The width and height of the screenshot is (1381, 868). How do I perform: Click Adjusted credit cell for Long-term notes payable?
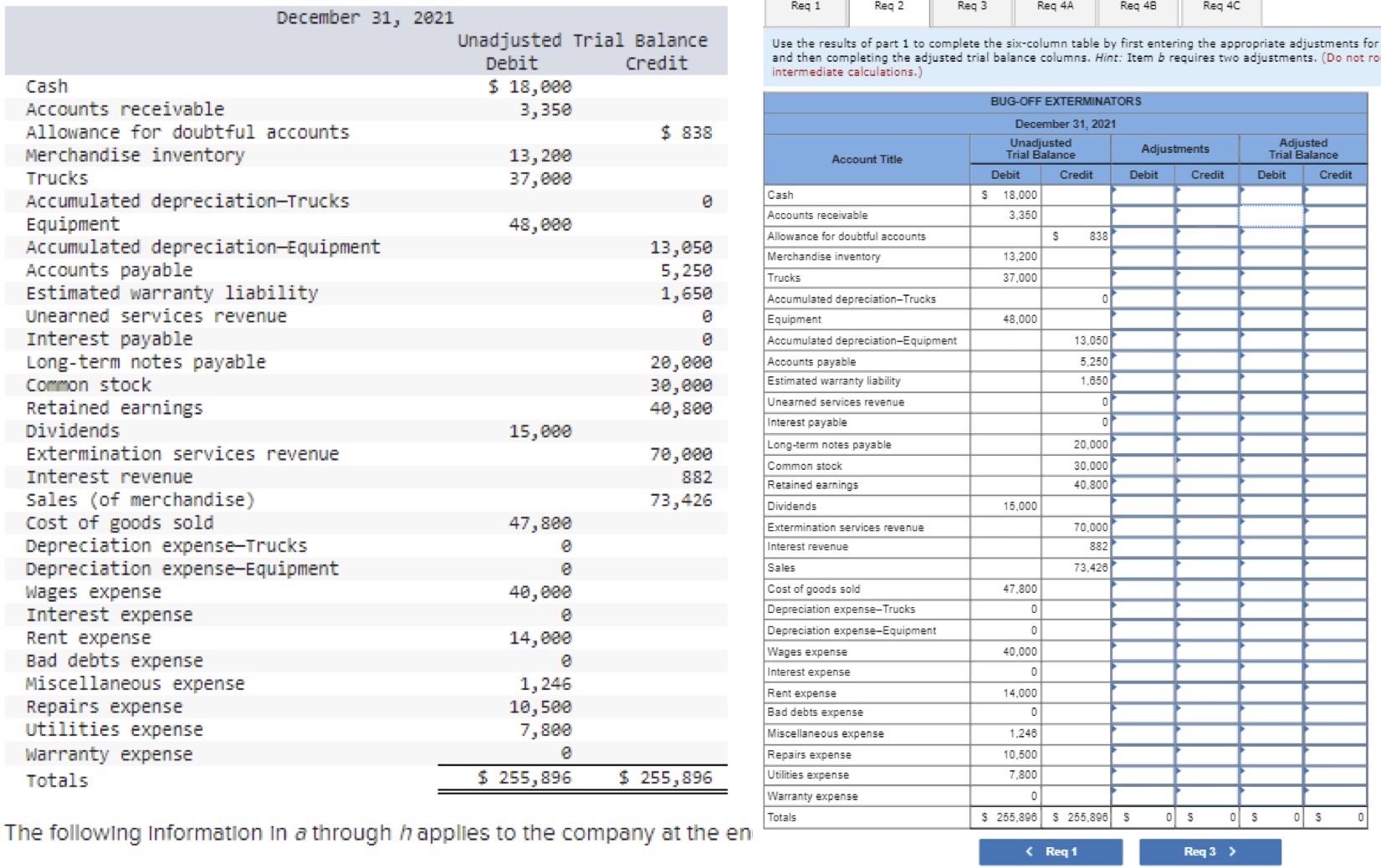[x=1336, y=445]
